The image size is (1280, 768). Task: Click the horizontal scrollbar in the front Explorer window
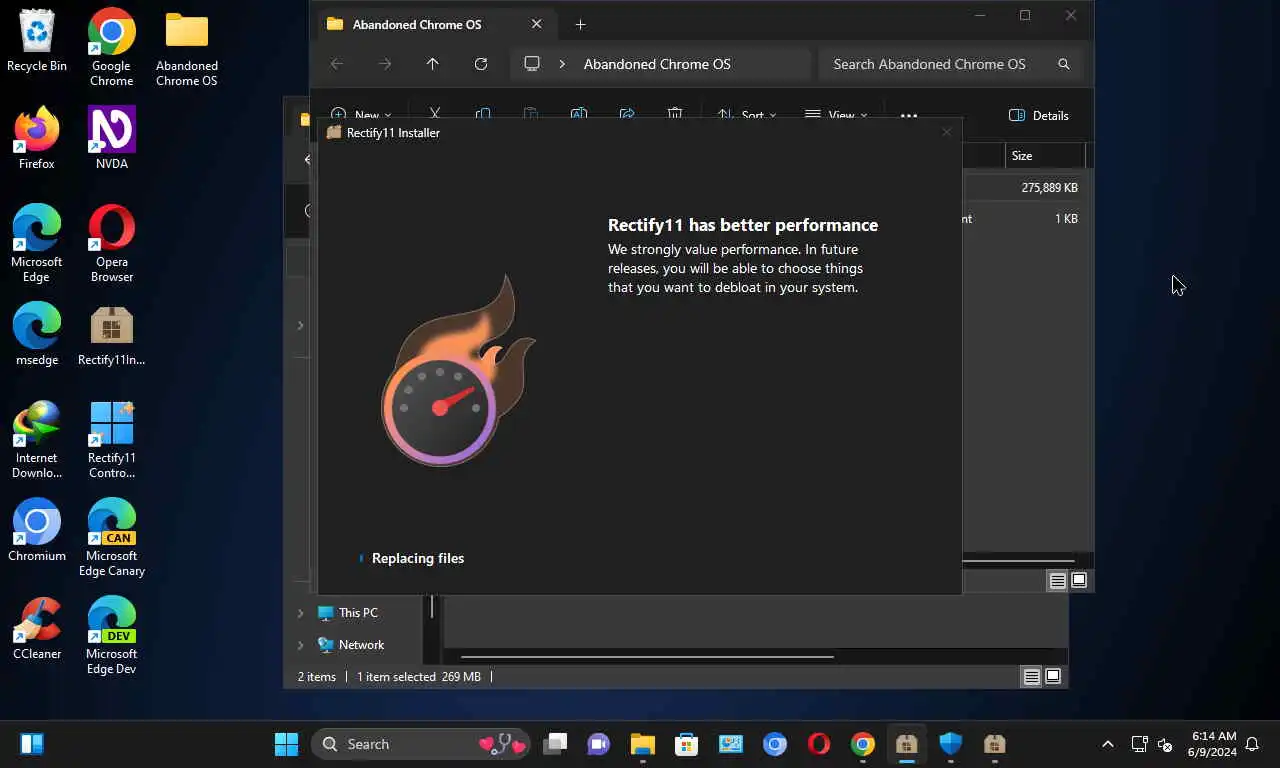coord(1018,561)
